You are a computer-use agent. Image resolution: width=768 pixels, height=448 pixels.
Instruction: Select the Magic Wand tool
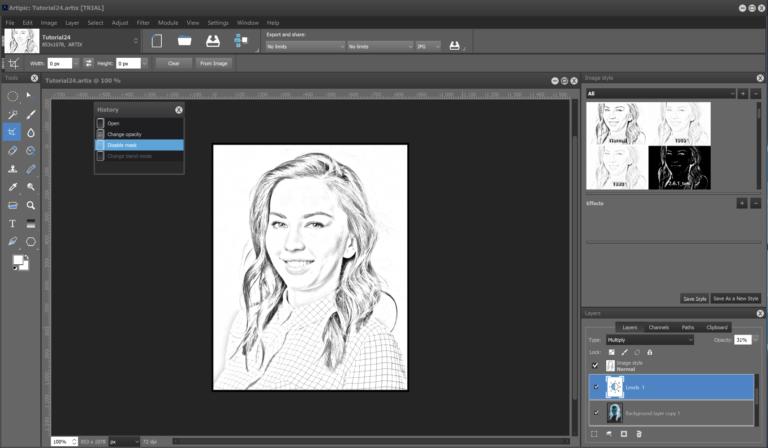12,115
